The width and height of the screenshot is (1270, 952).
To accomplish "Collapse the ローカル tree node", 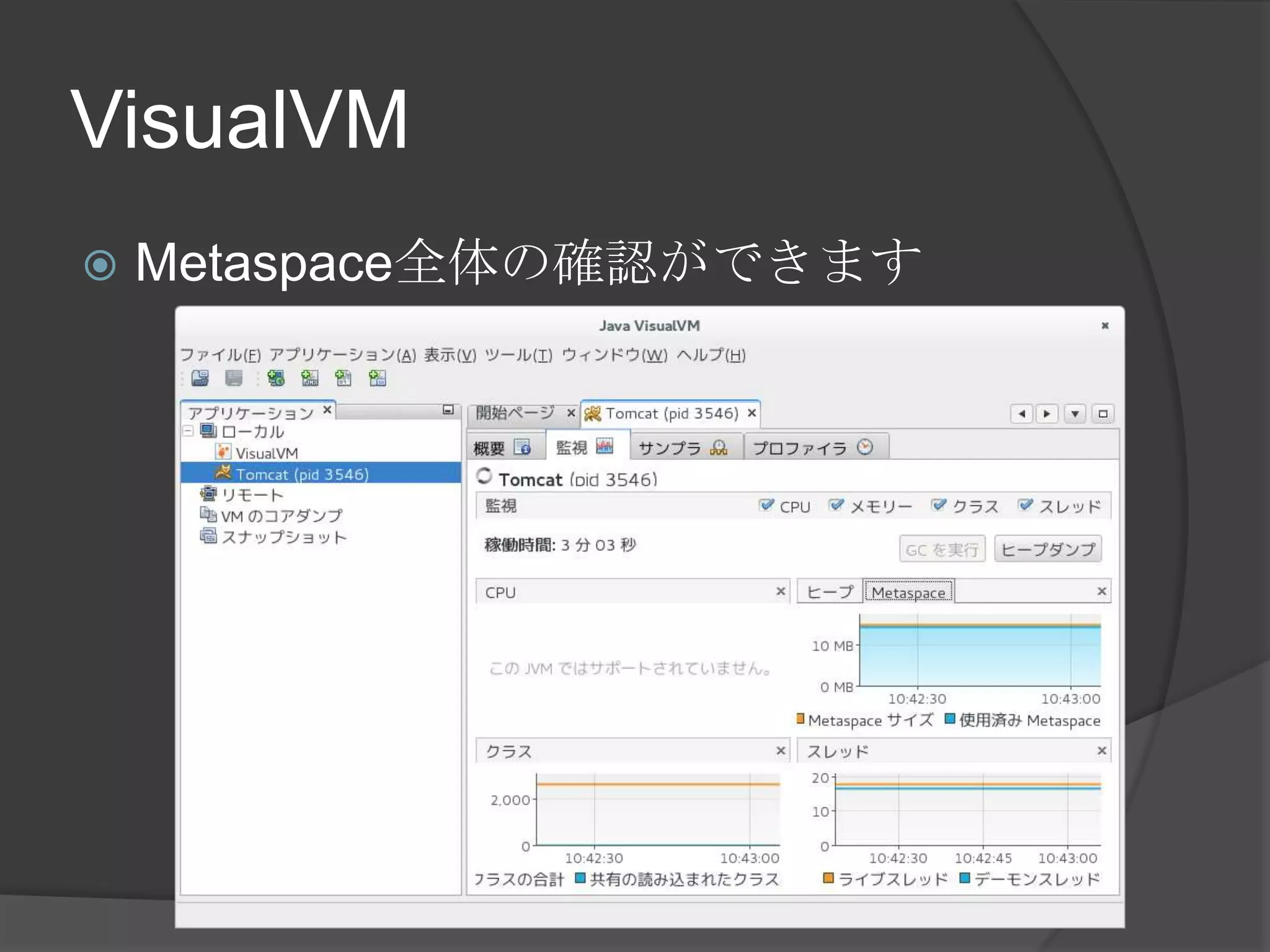I will click(189, 431).
